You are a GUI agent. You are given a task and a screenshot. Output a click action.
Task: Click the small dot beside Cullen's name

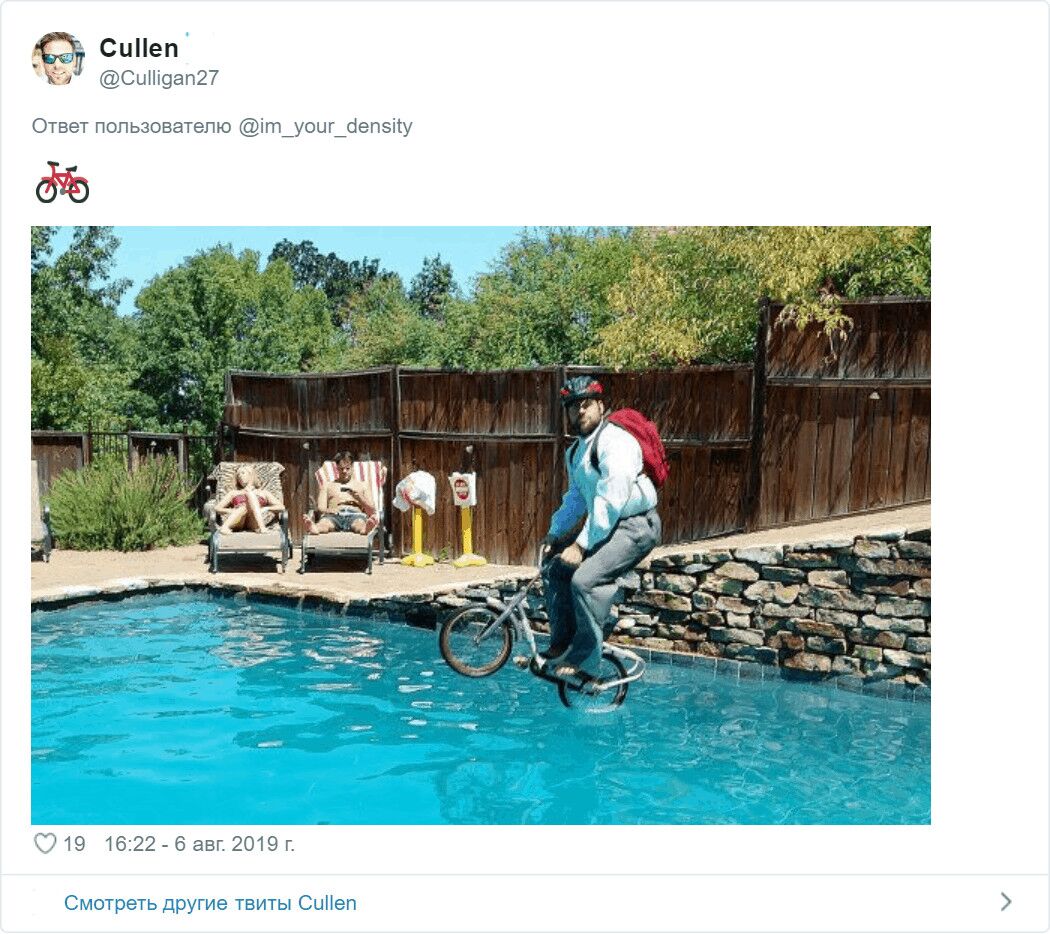pyautogui.click(x=187, y=33)
